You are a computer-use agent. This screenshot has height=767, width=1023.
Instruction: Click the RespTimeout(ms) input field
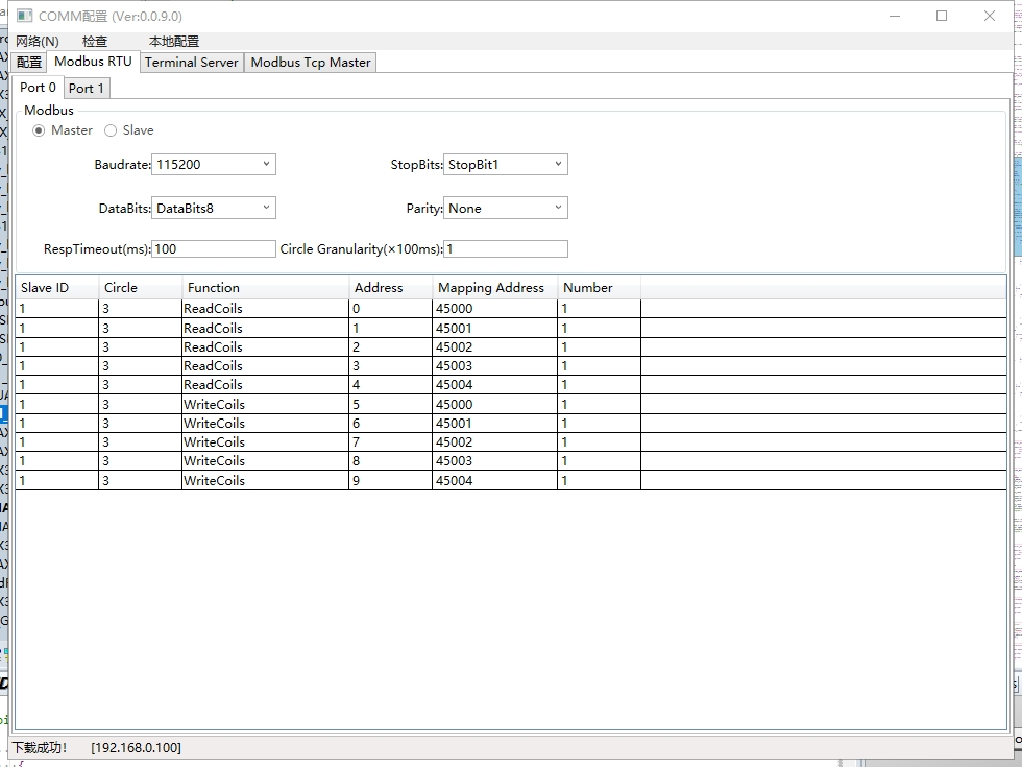pos(213,249)
